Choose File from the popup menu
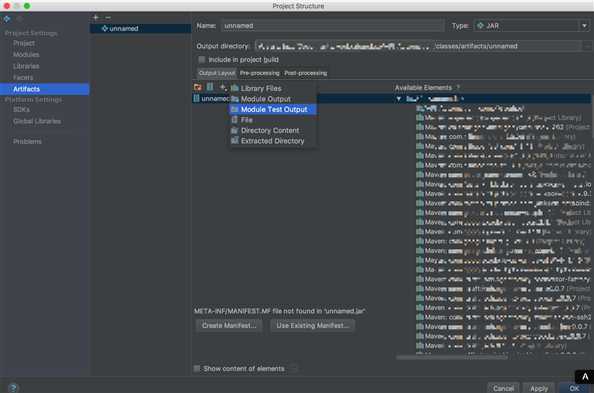 click(x=273, y=120)
